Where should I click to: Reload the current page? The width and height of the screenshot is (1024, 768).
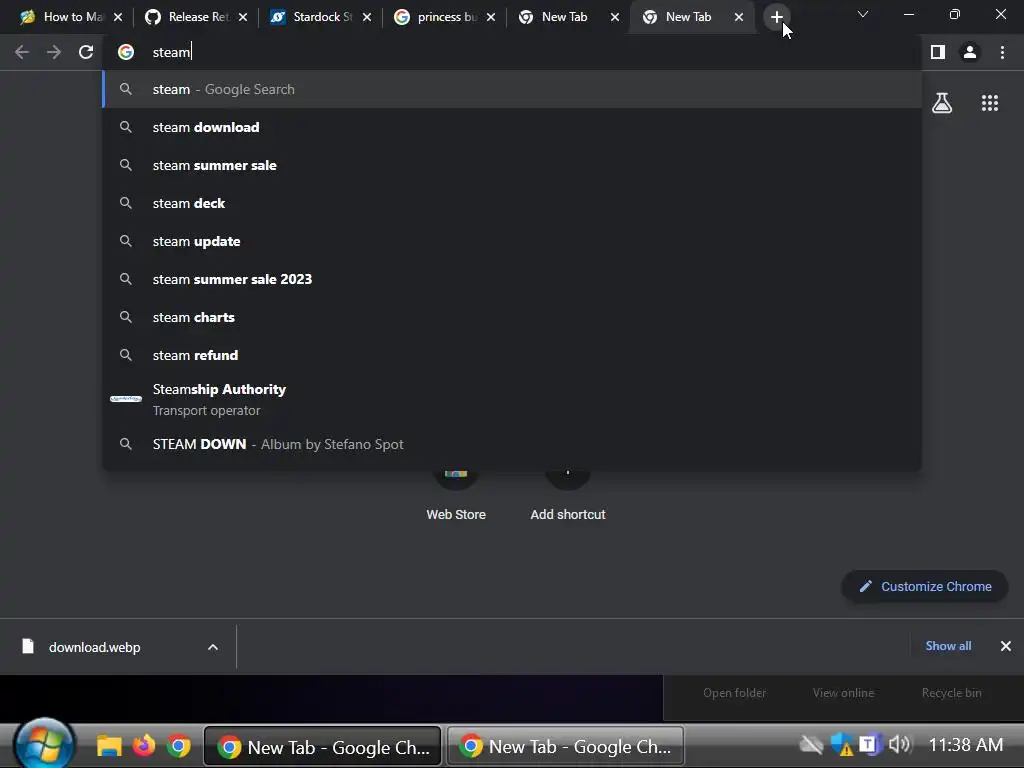coord(86,52)
